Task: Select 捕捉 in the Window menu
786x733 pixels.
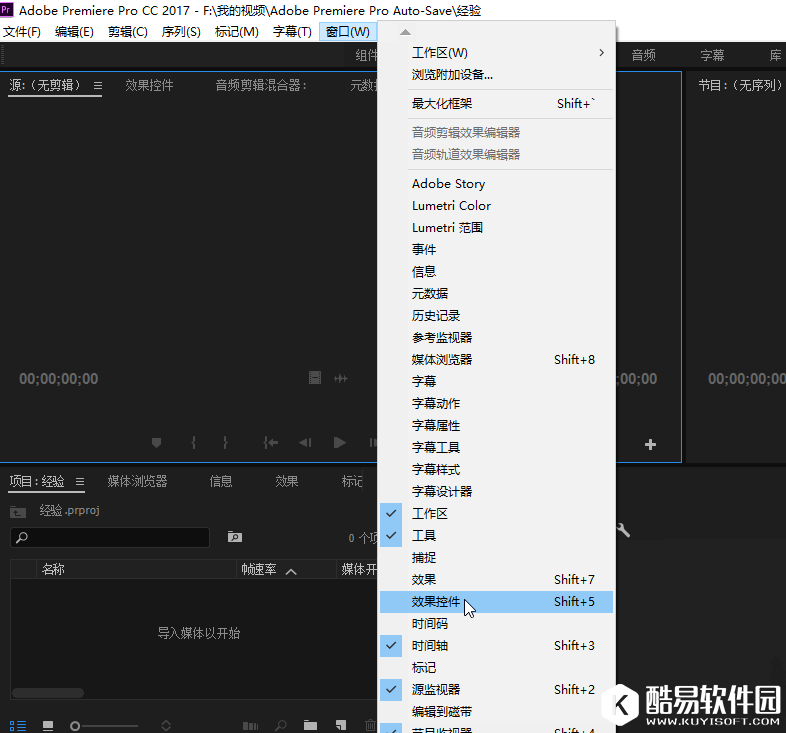Action: [496, 558]
